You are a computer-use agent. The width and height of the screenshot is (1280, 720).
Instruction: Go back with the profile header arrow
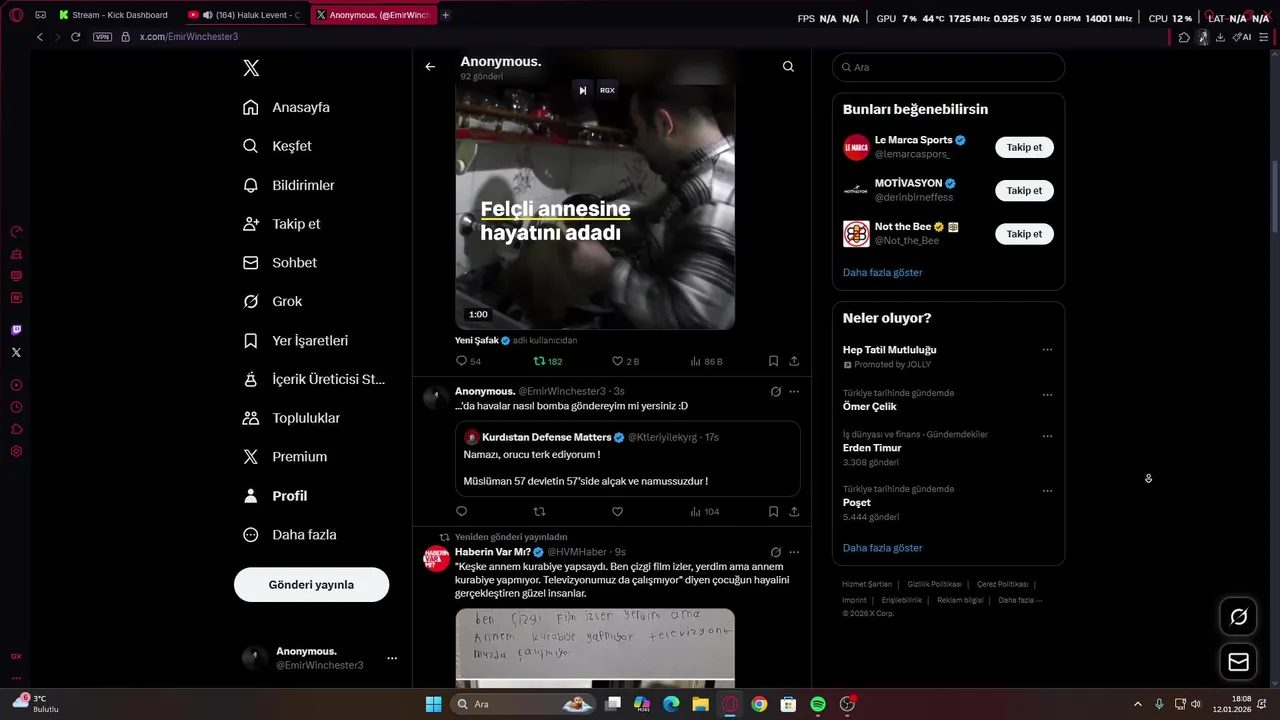(x=430, y=67)
